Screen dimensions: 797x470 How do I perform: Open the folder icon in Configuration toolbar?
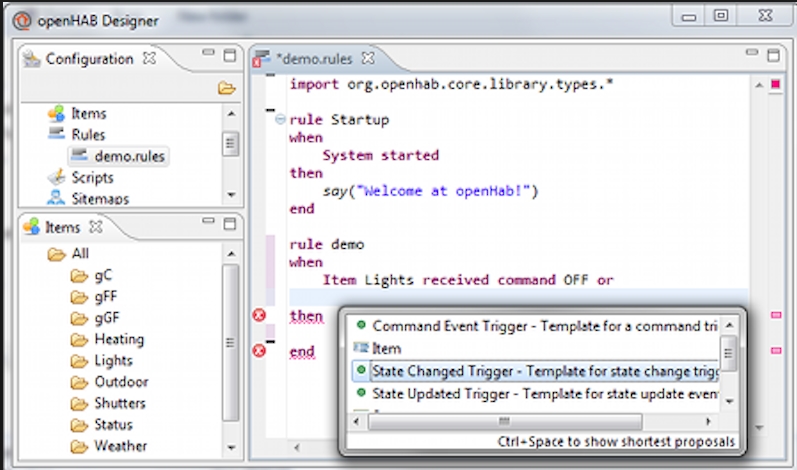pyautogui.click(x=227, y=88)
